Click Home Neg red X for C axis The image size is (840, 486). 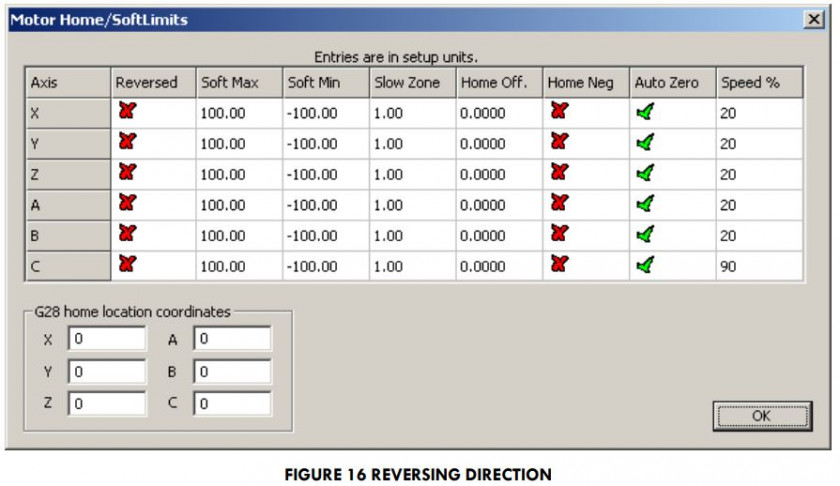pyautogui.click(x=559, y=265)
